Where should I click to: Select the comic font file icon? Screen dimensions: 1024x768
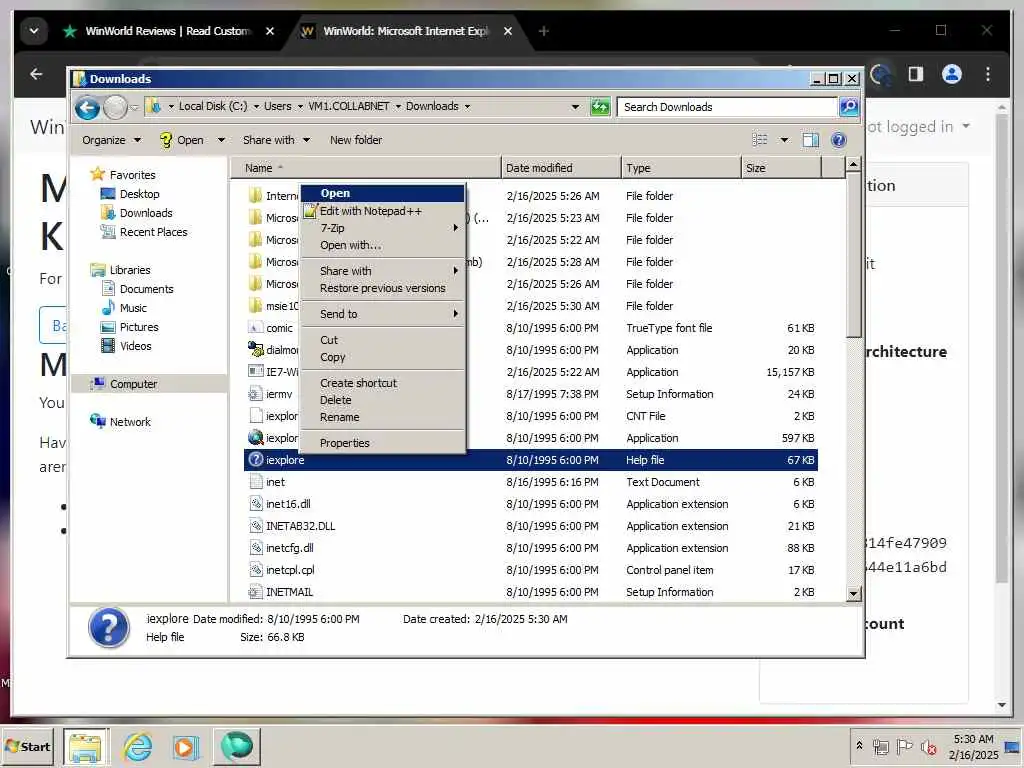[255, 328]
